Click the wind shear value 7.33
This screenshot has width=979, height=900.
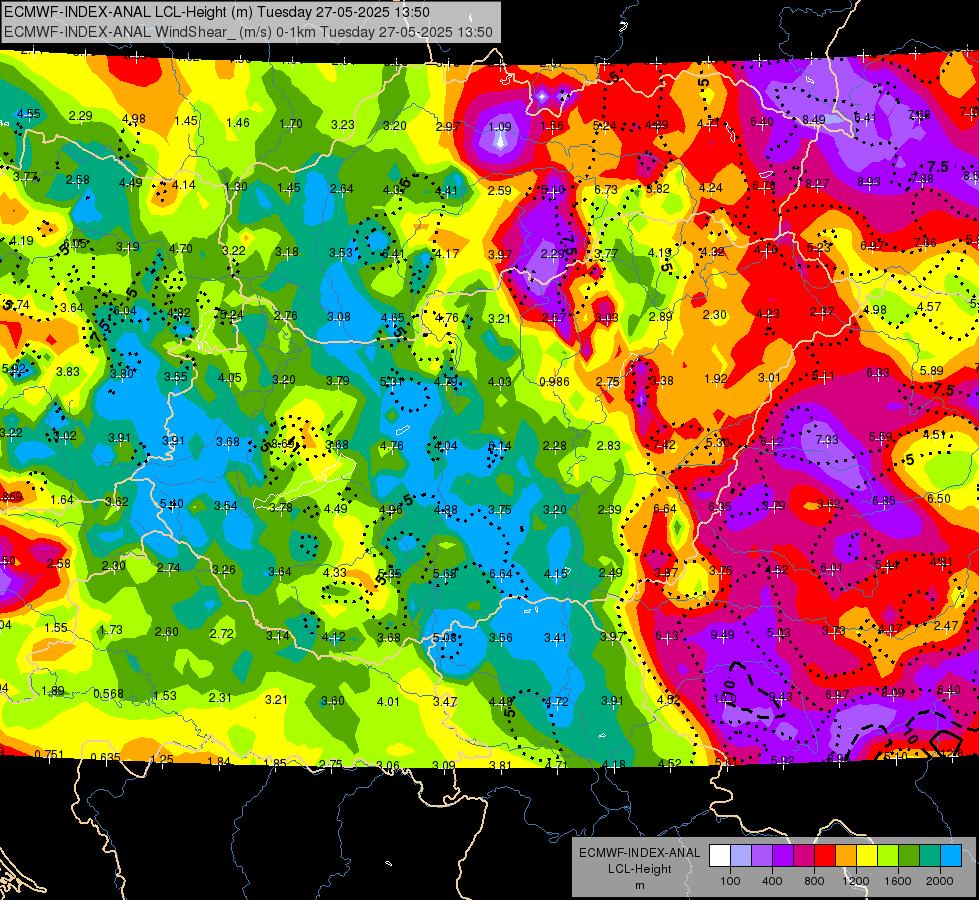pyautogui.click(x=827, y=440)
